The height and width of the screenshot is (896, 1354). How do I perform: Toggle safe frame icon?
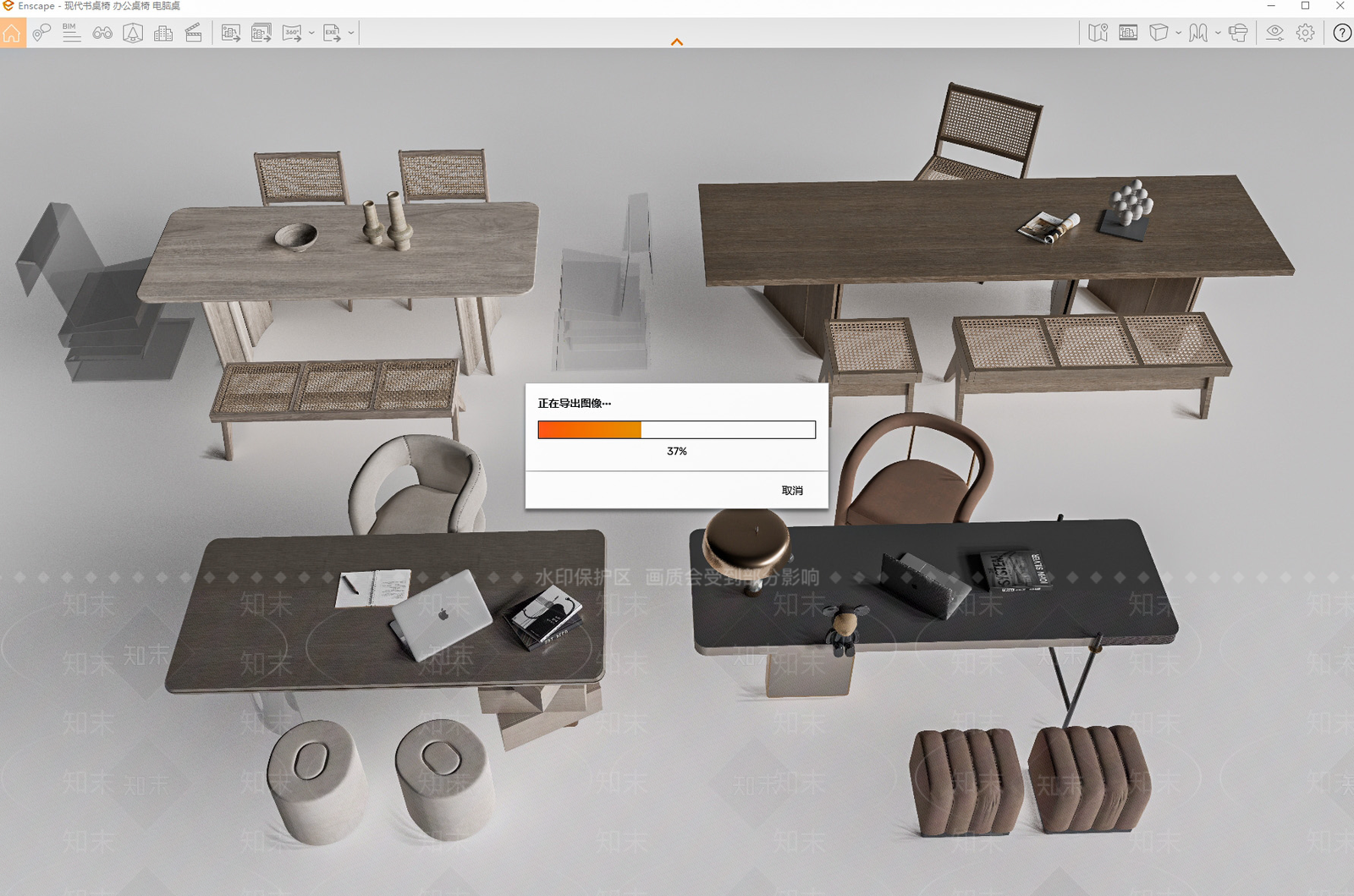[x=1128, y=33]
